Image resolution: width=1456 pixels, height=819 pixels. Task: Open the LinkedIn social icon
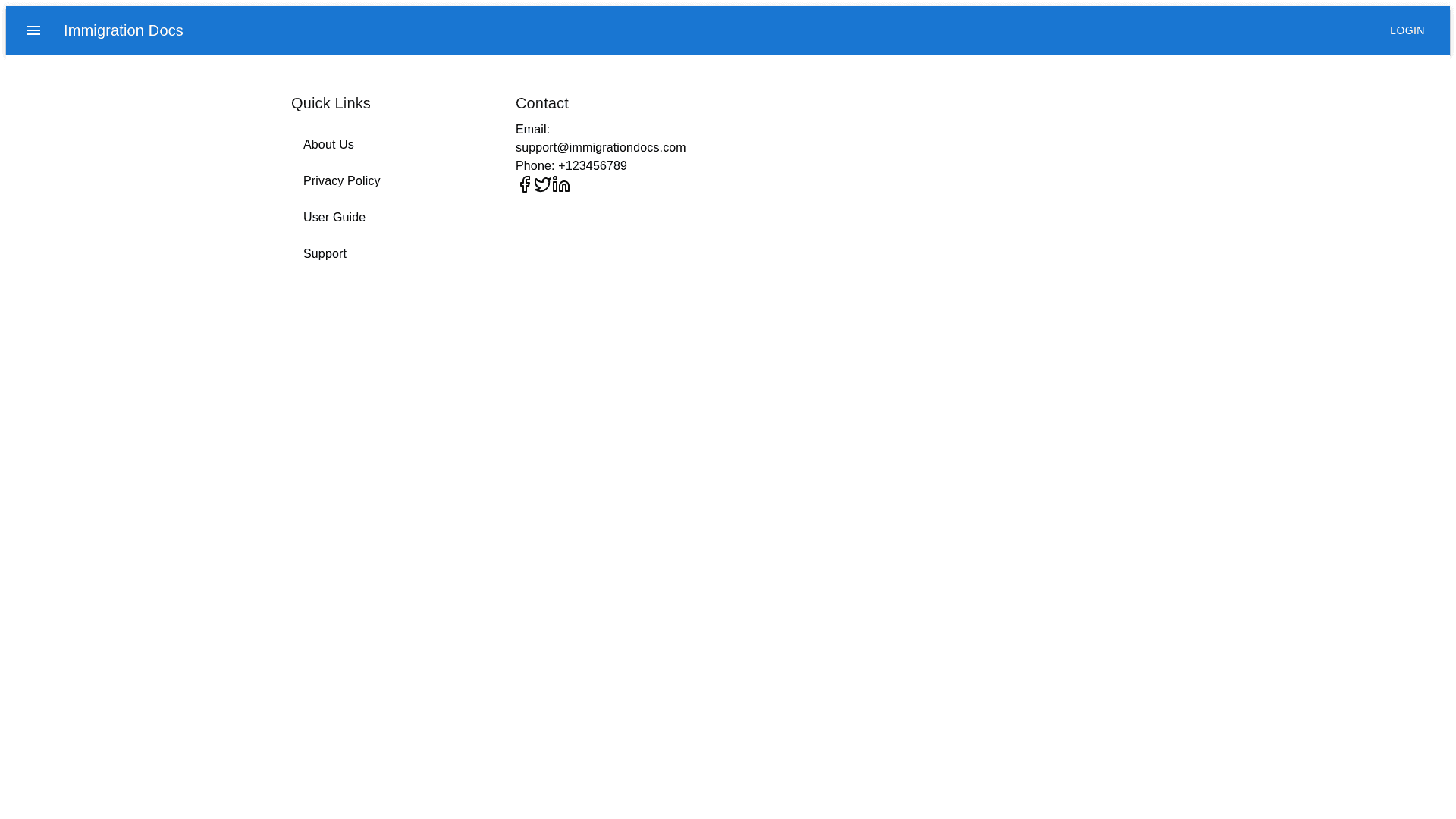point(561,184)
